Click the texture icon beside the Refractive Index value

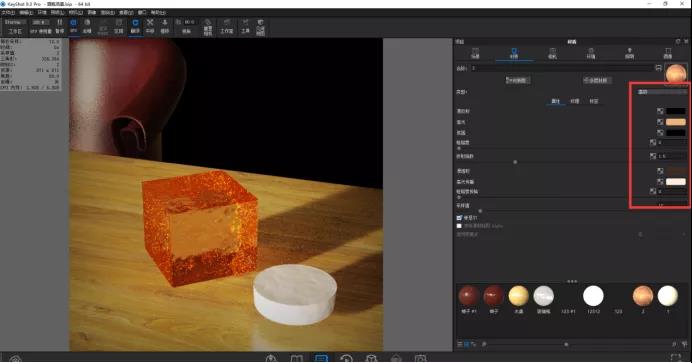pos(653,156)
